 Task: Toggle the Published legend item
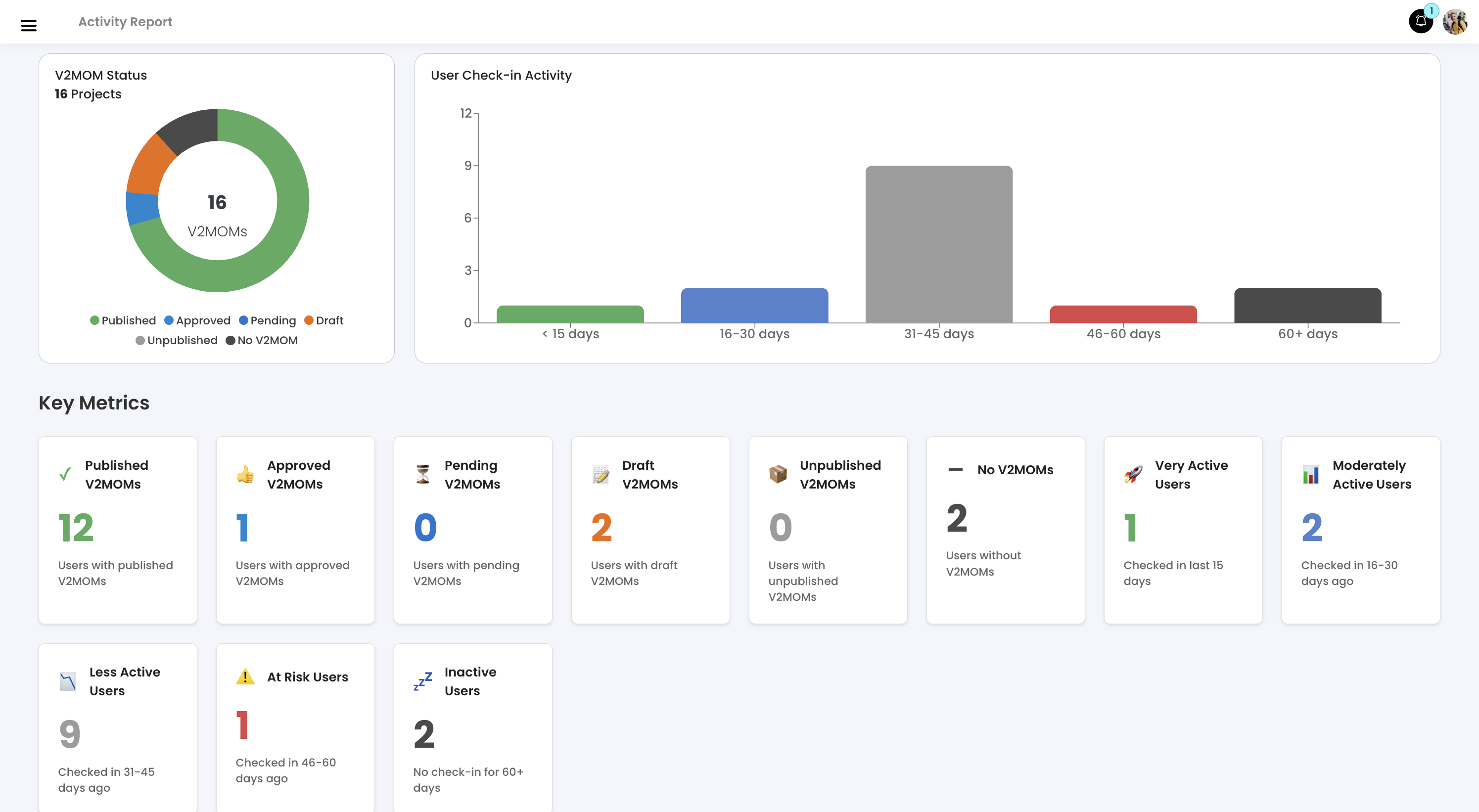[x=123, y=320]
